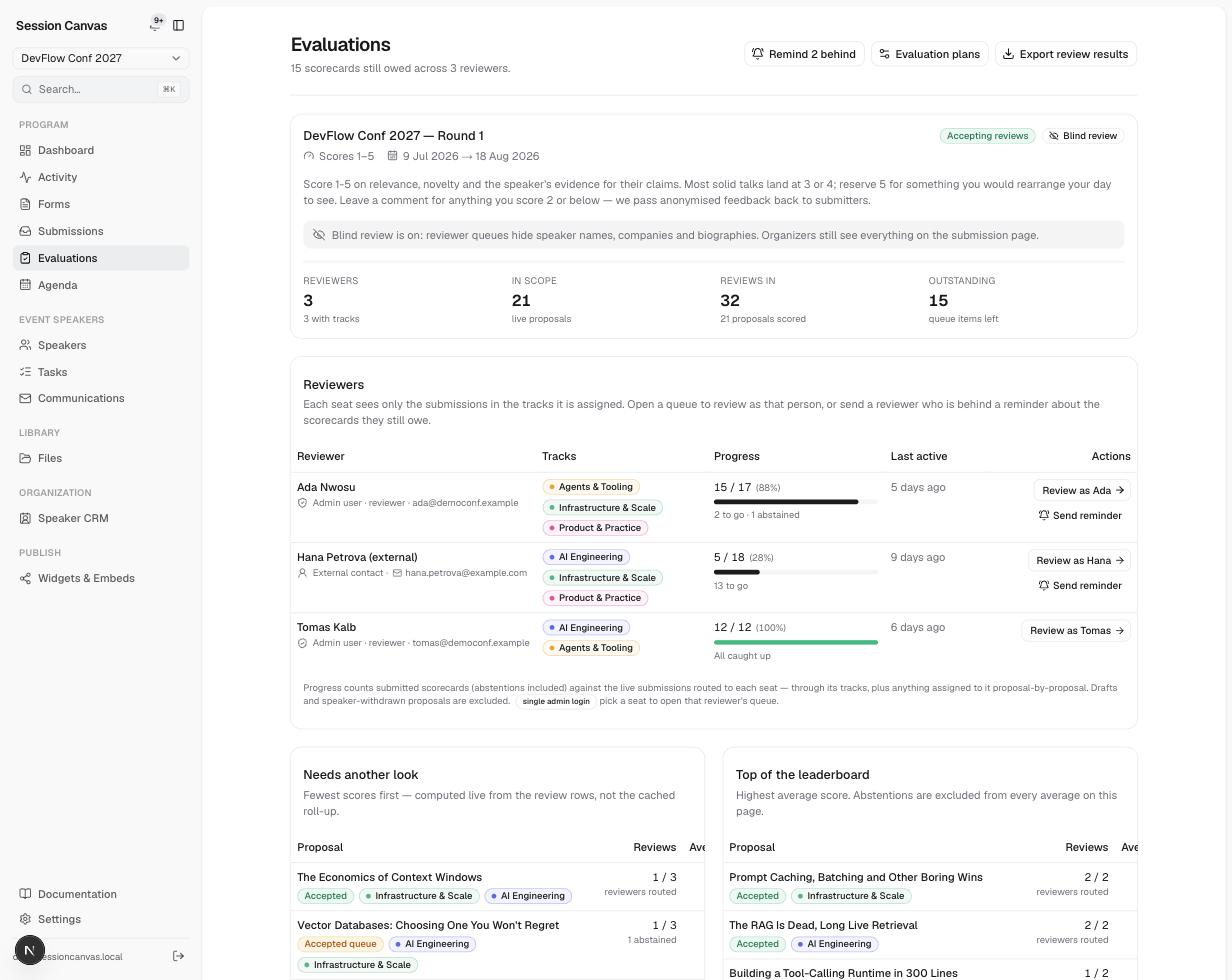Viewport: 1232px width, 980px height.
Task: Click the download icon in Export review results
Action: point(1008,54)
